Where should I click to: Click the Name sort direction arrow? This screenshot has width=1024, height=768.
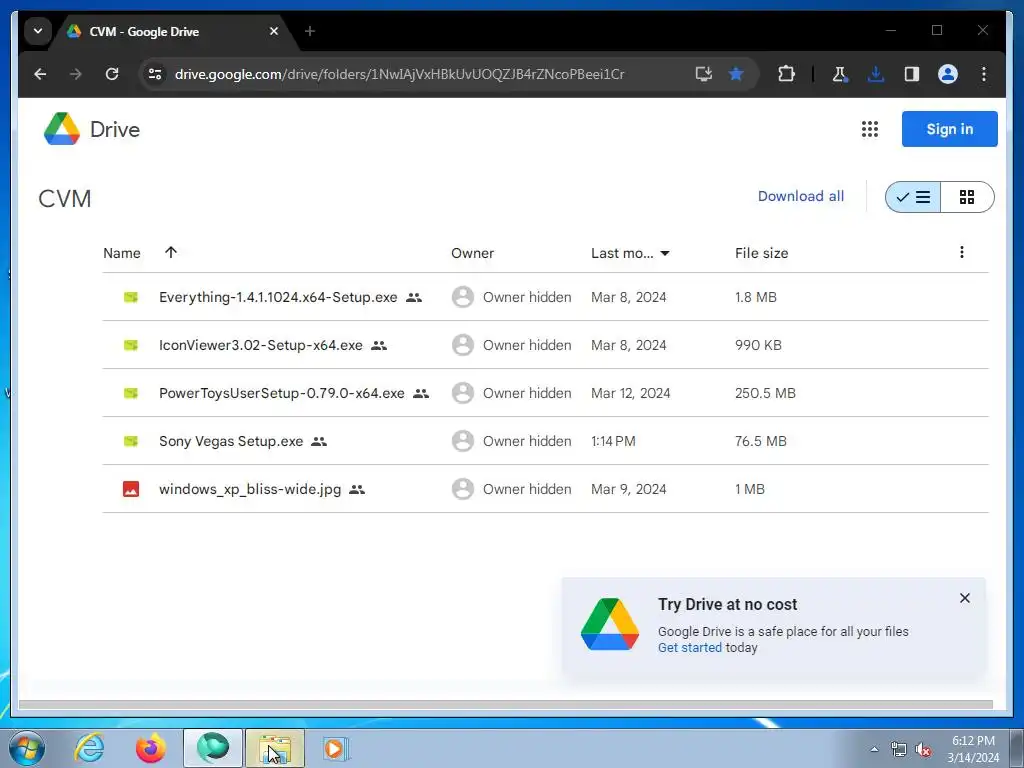click(x=170, y=252)
